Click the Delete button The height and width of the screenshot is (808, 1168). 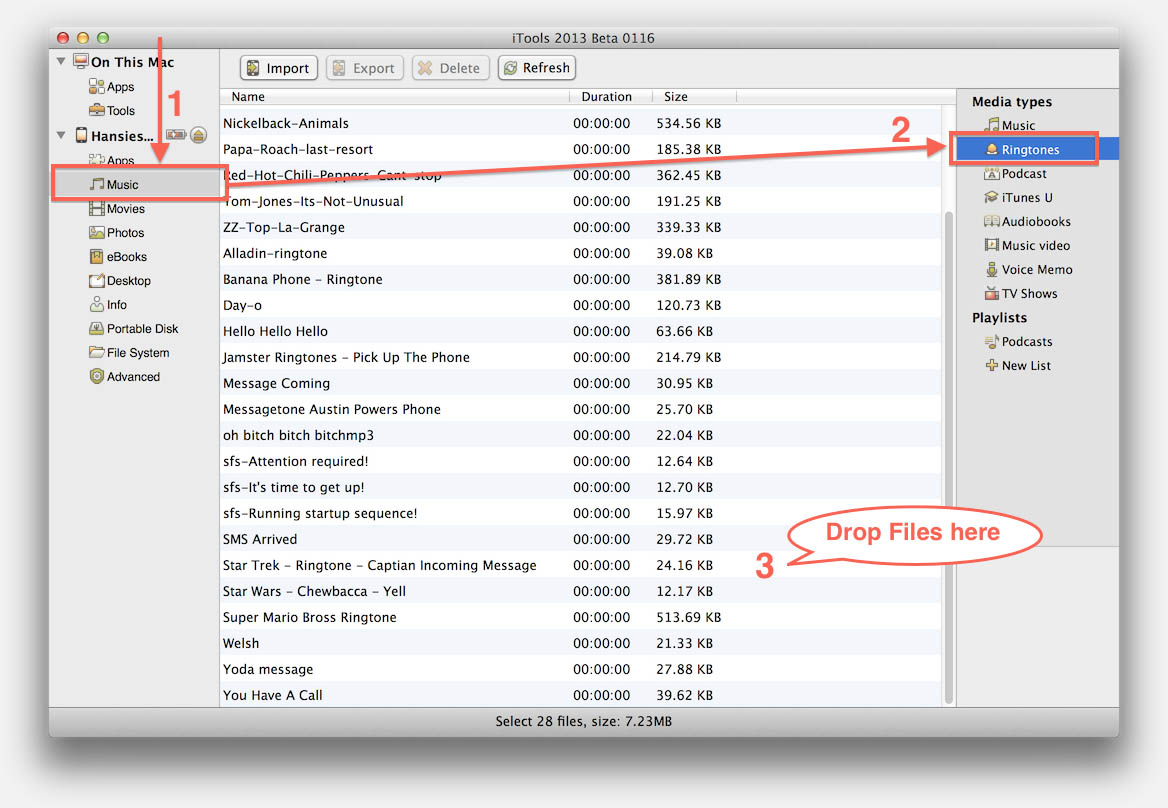coord(450,68)
